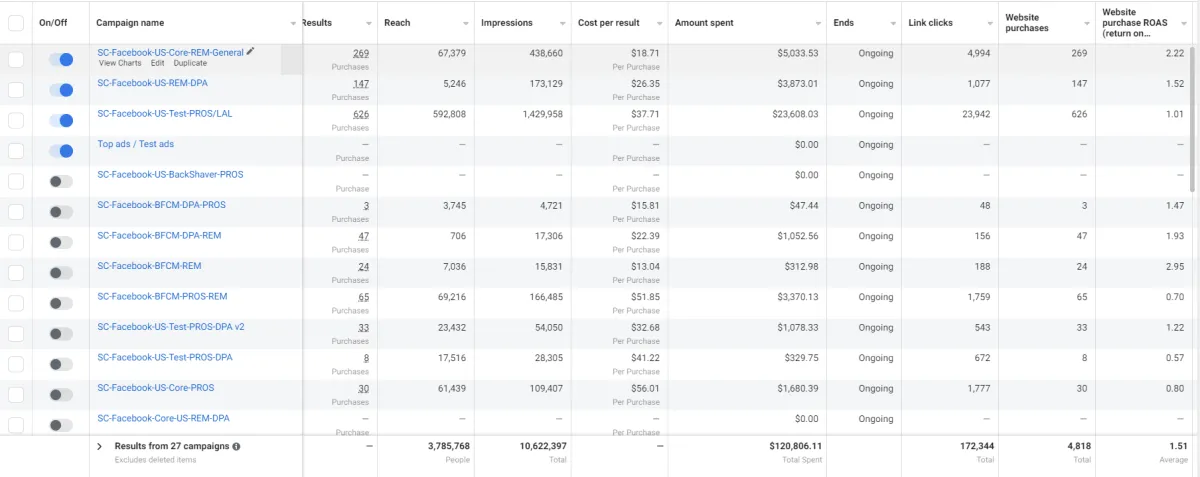
Task: Click the Cost per result column arrow
Action: [x=660, y=23]
